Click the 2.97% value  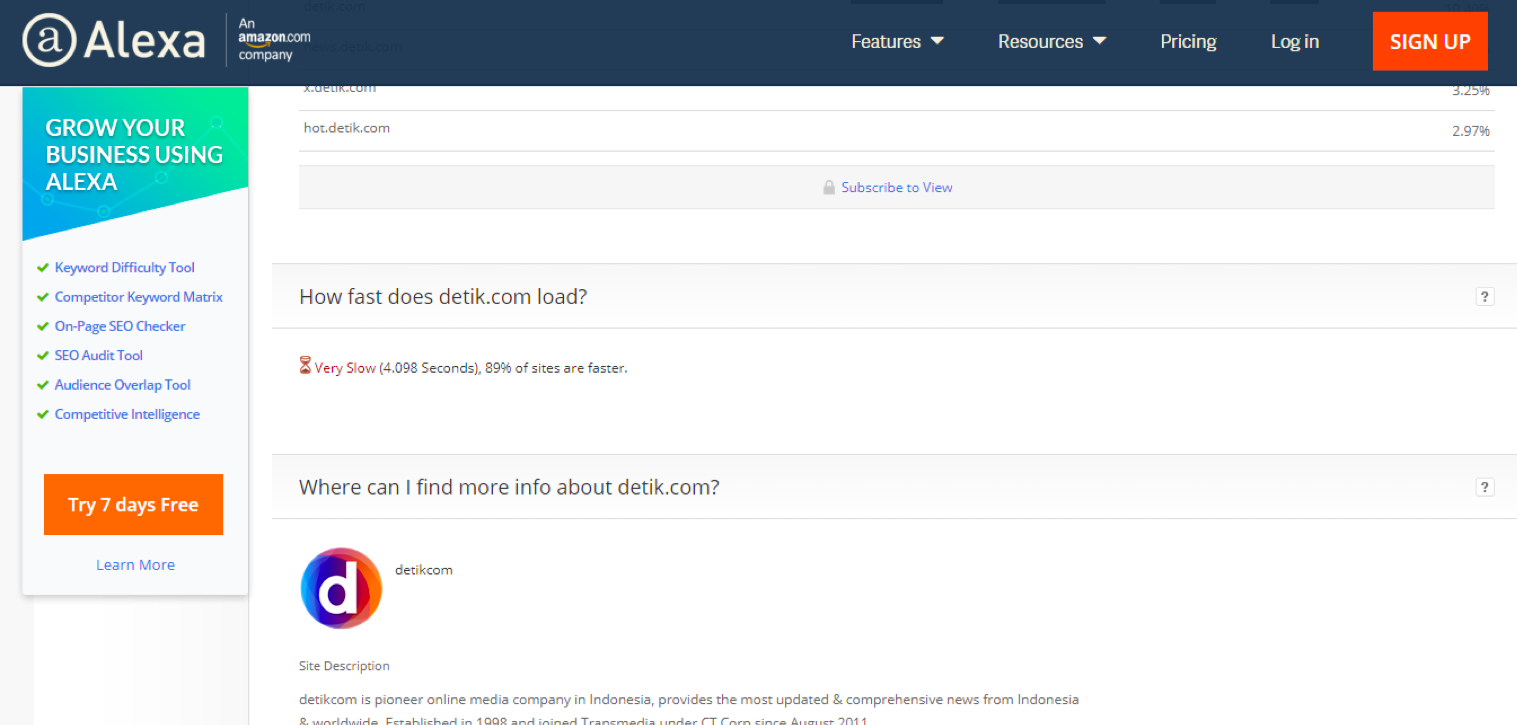[x=1471, y=131]
